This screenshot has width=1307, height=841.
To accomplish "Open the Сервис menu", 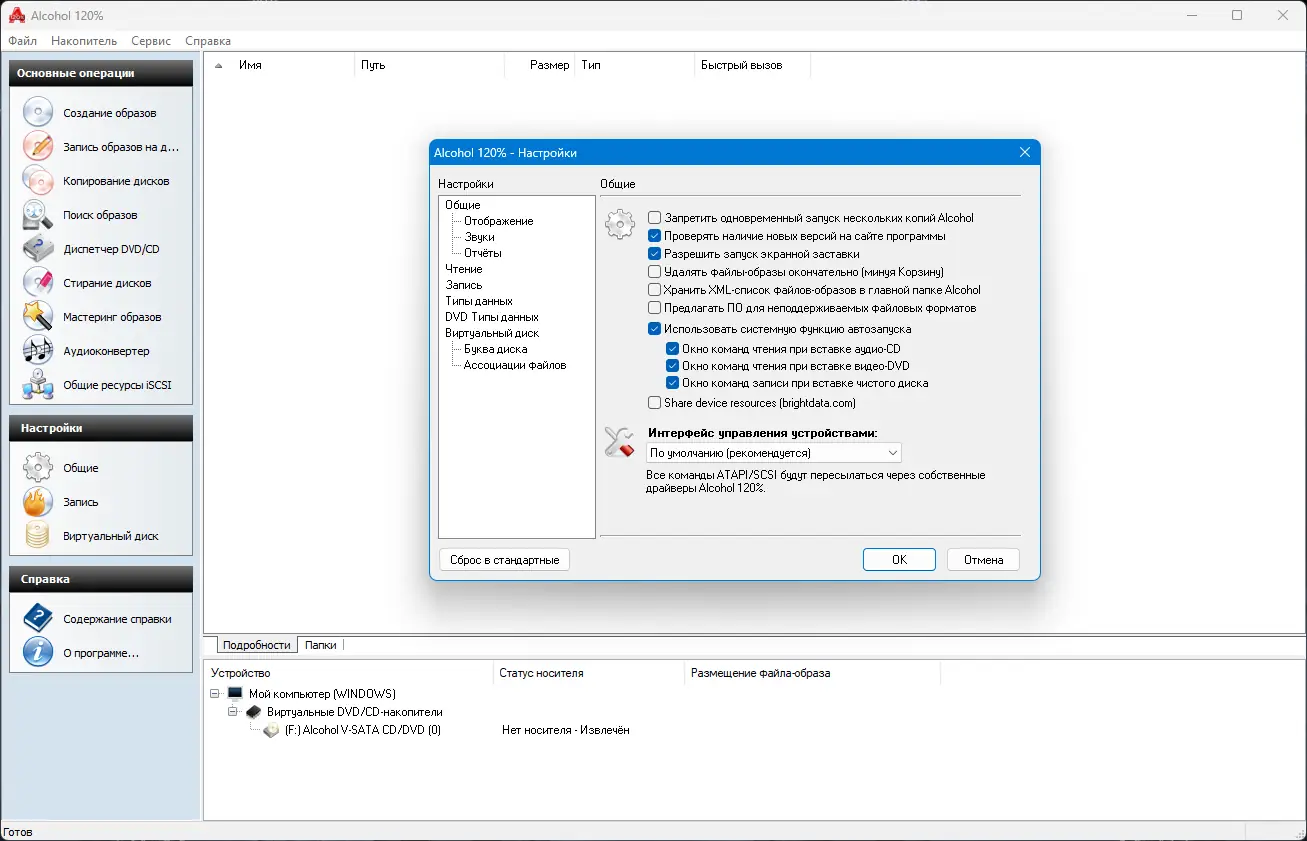I will click(x=151, y=41).
